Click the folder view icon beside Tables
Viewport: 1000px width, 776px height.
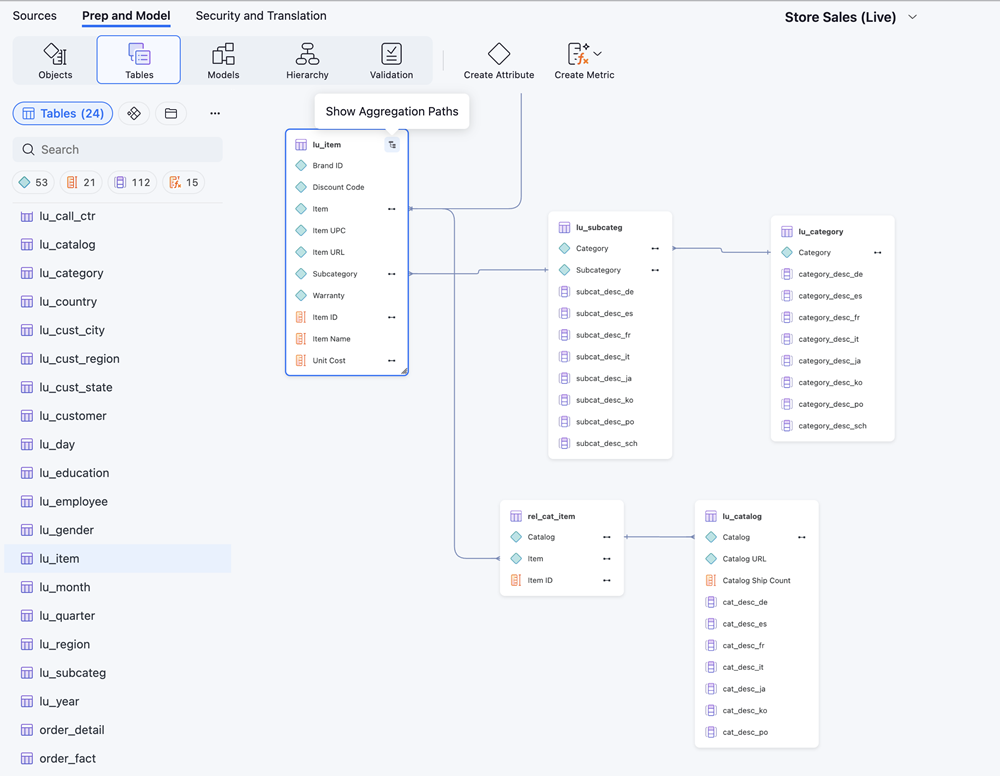click(x=171, y=113)
